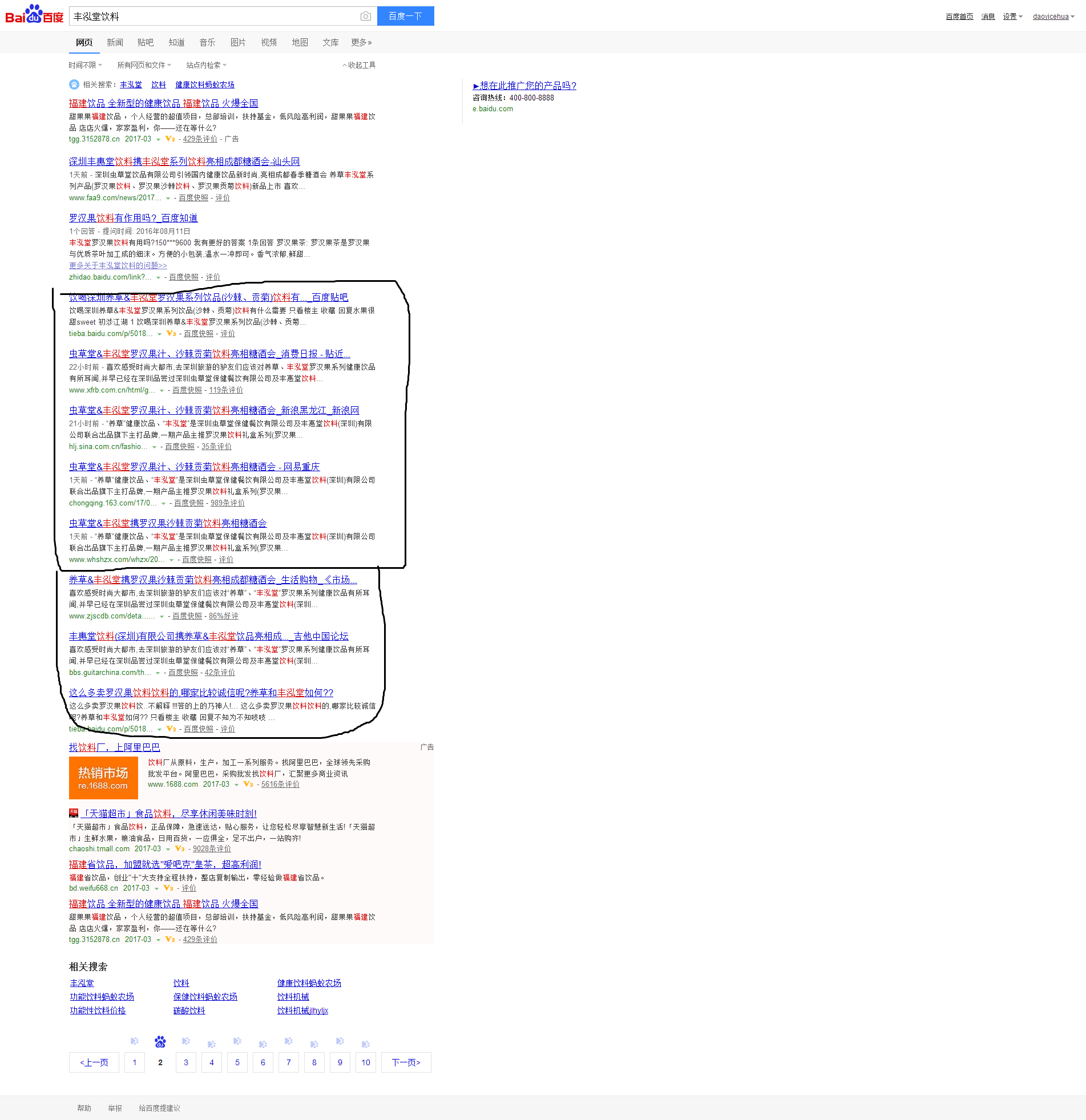Click 更多关于丰泓堂饮料的问题 link
This screenshot has width=1086, height=1120.
pos(118,266)
